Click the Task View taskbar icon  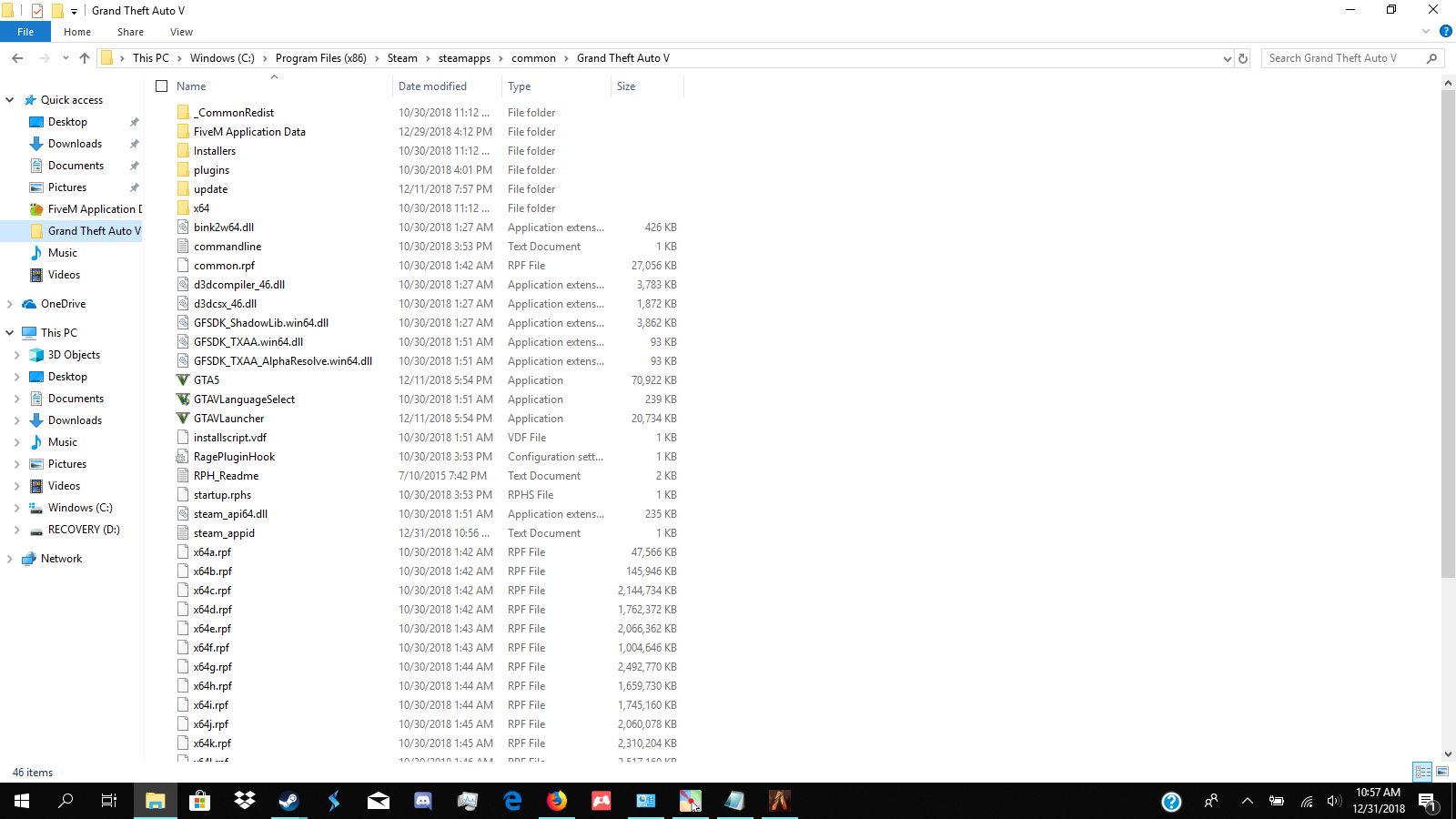click(x=109, y=801)
